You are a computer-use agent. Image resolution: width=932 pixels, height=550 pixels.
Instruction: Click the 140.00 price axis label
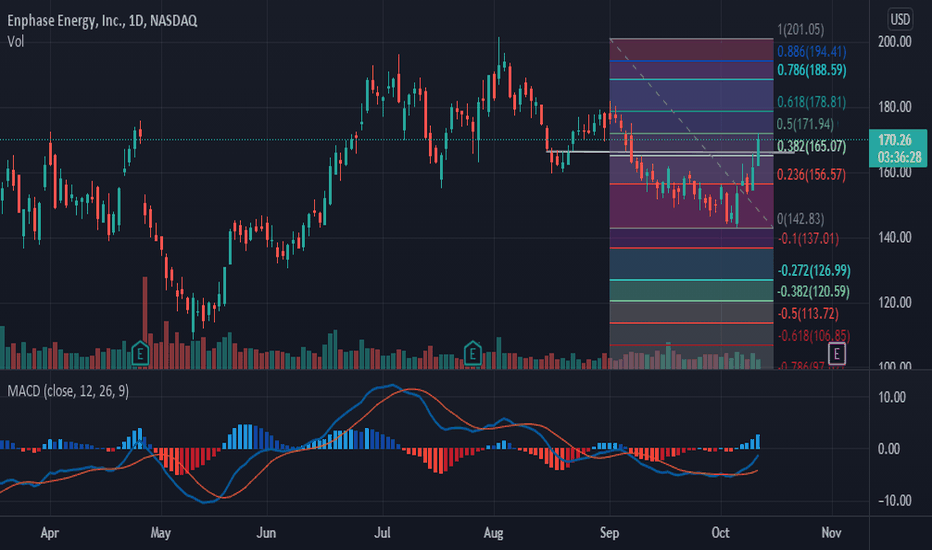coord(895,238)
